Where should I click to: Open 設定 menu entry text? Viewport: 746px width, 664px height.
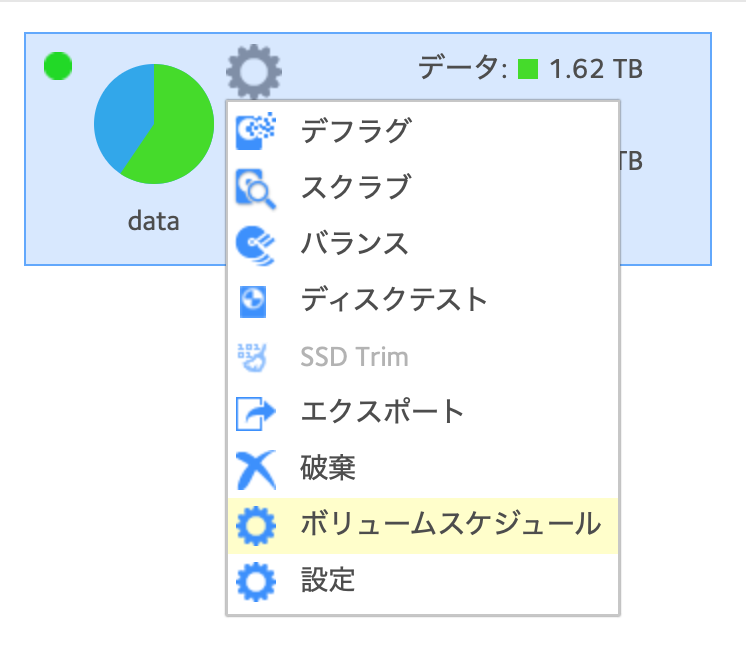(x=328, y=580)
